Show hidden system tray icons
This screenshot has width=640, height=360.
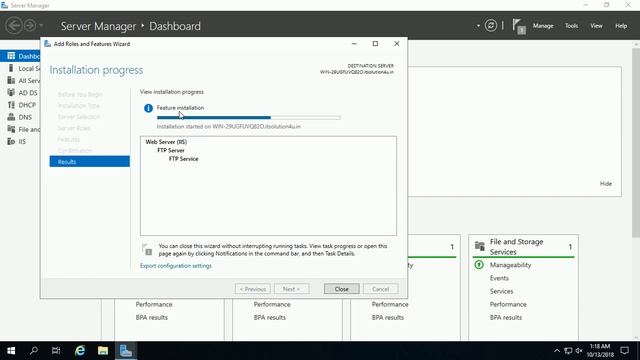(x=557, y=351)
